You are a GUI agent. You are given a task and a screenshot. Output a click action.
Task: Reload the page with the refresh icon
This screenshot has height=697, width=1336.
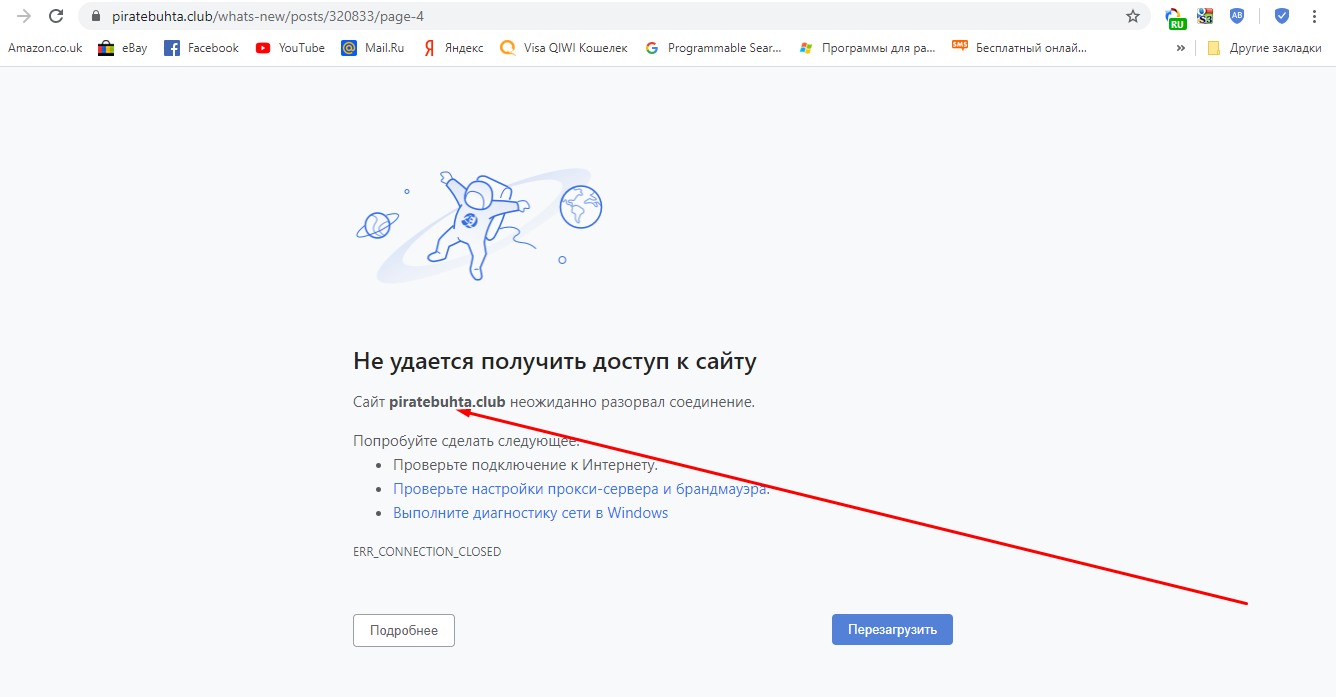coord(56,16)
